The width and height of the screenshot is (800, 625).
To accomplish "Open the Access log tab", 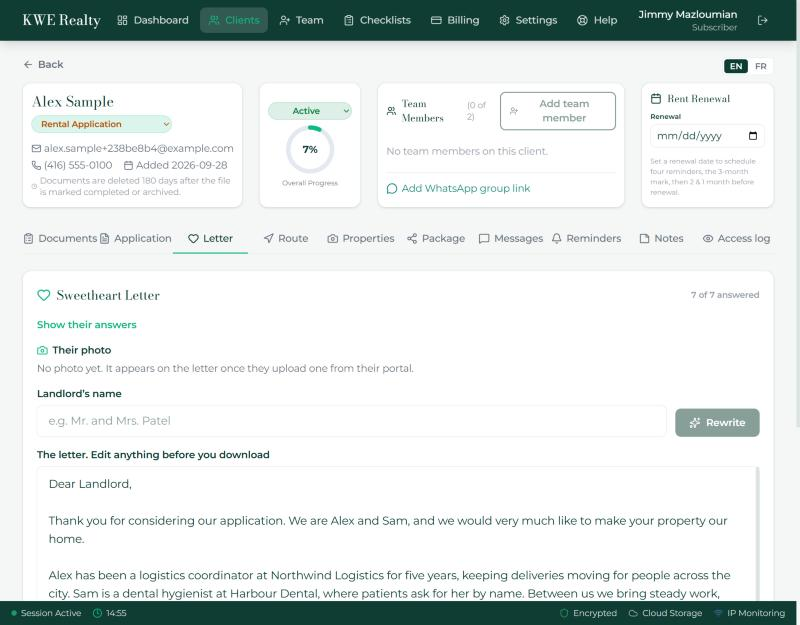I will [736, 239].
